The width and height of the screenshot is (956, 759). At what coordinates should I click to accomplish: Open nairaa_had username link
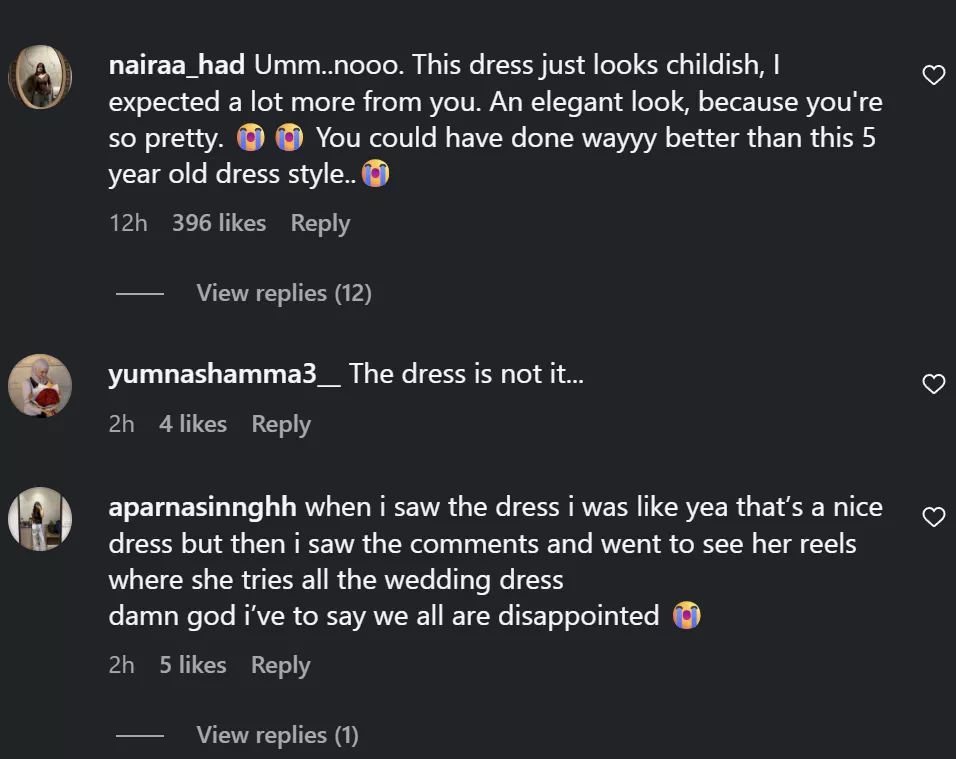pyautogui.click(x=177, y=65)
